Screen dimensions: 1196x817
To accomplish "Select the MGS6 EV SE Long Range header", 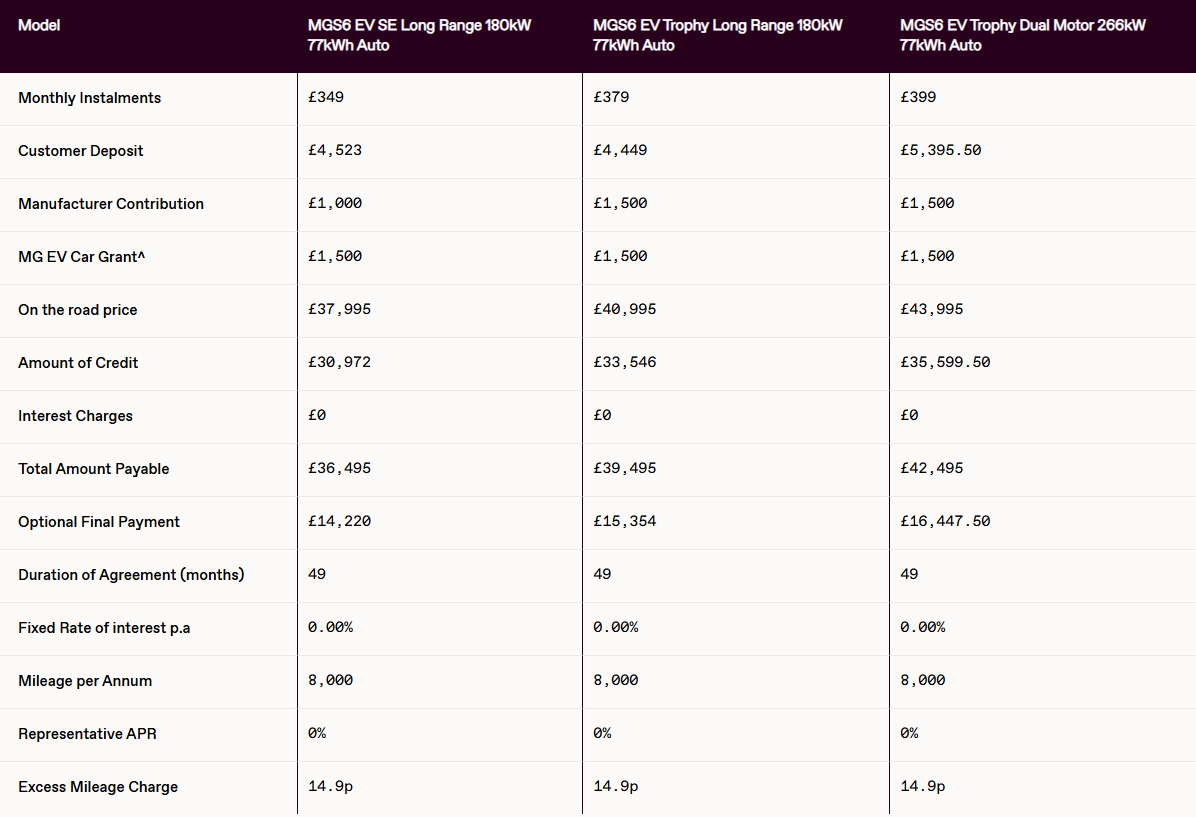I will (x=419, y=35).
